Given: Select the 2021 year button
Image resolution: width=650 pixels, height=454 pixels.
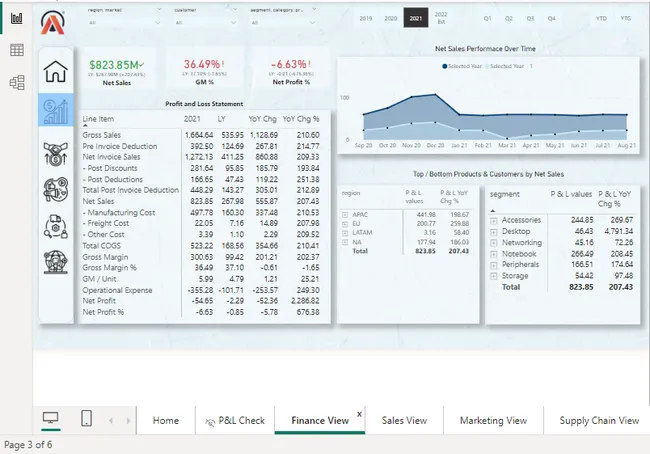Looking at the screenshot, I should 416,18.
